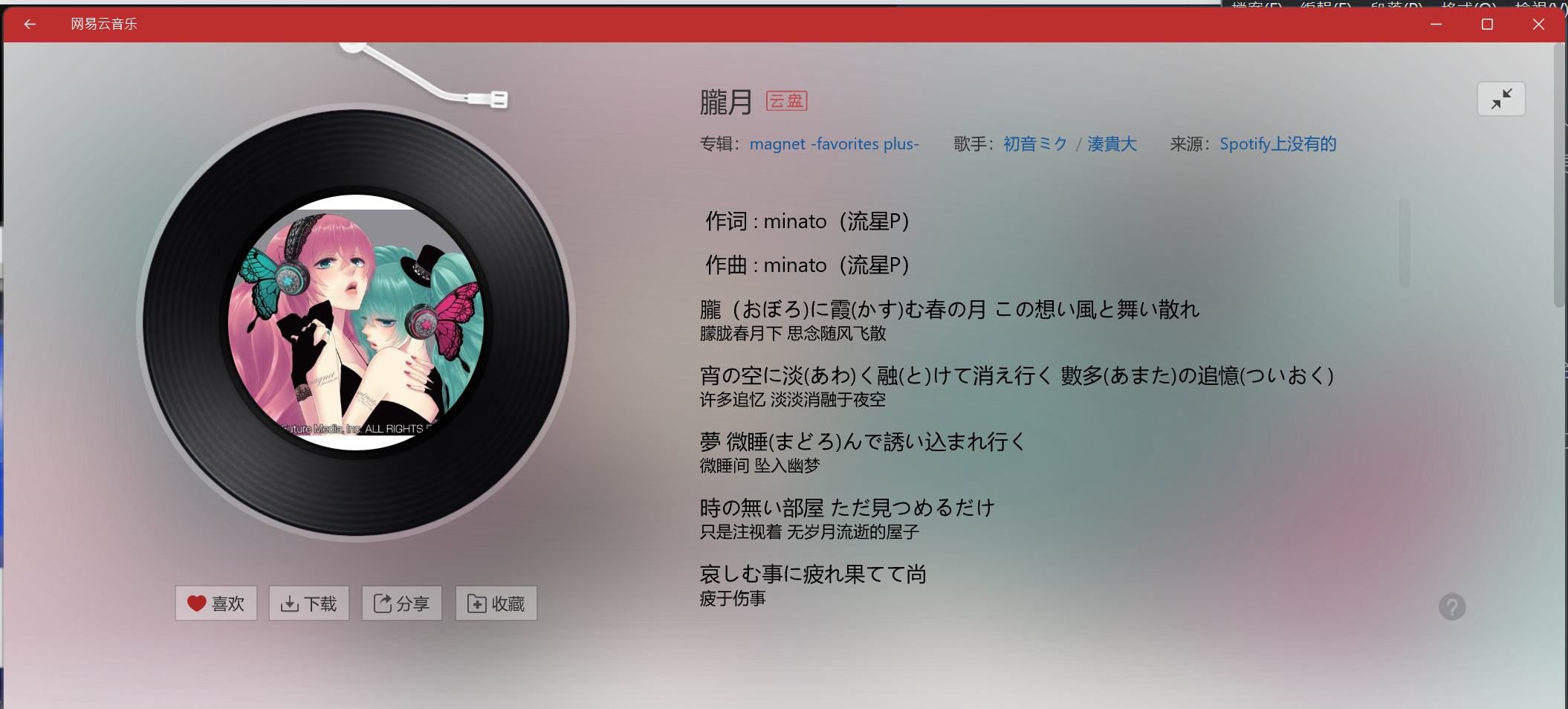This screenshot has width=1568, height=709.
Task: Open artist 初音ミク page
Action: (x=1035, y=144)
